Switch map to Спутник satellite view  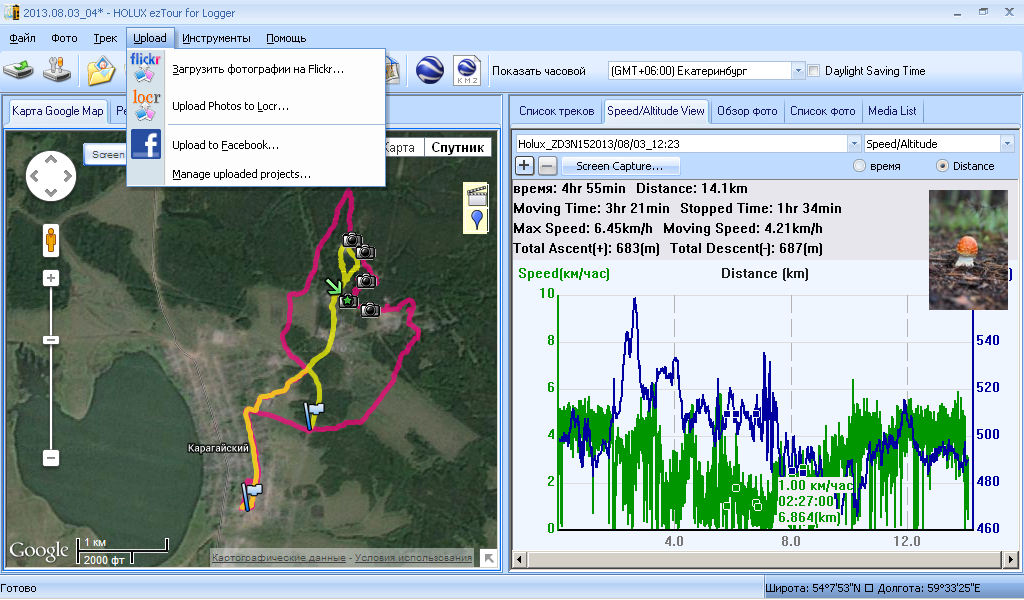[457, 148]
